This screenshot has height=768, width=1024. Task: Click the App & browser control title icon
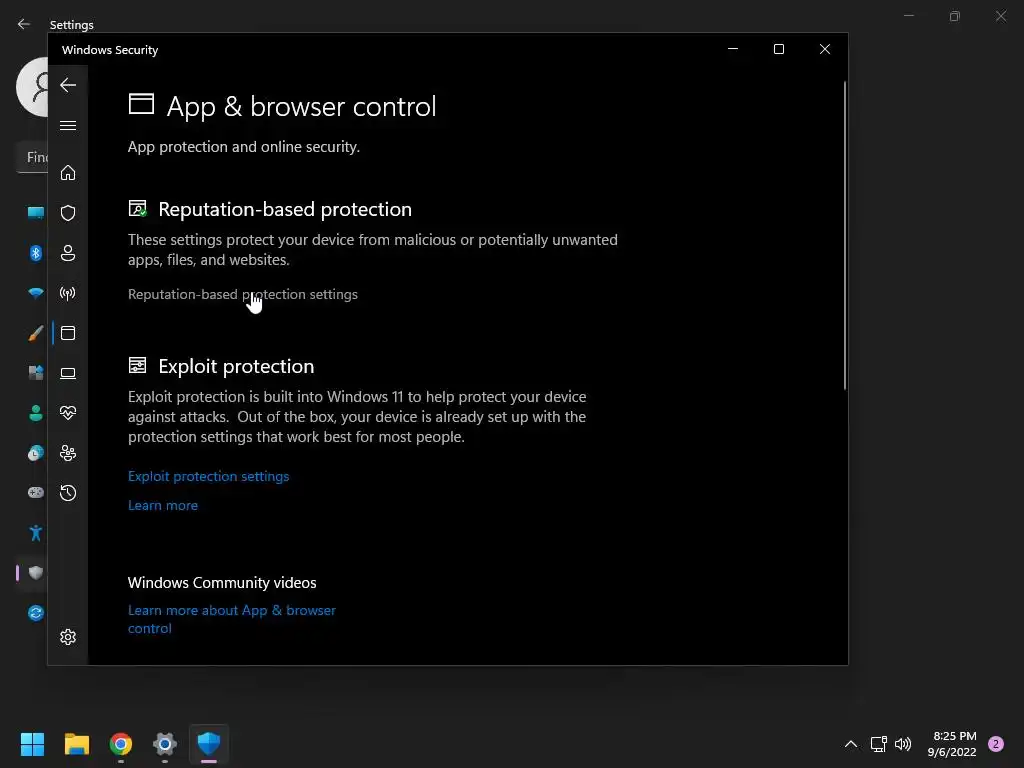tap(141, 104)
